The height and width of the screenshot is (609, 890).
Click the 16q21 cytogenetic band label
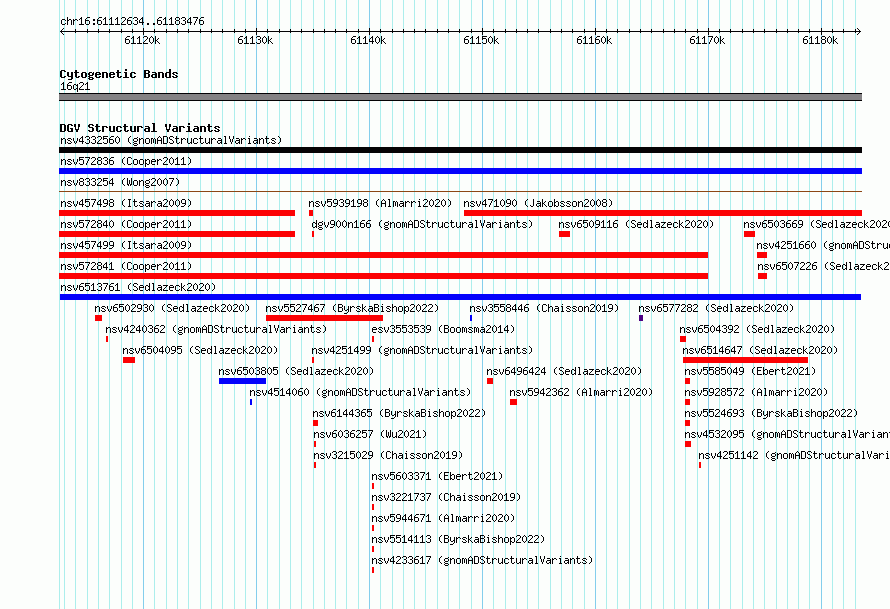[75, 86]
